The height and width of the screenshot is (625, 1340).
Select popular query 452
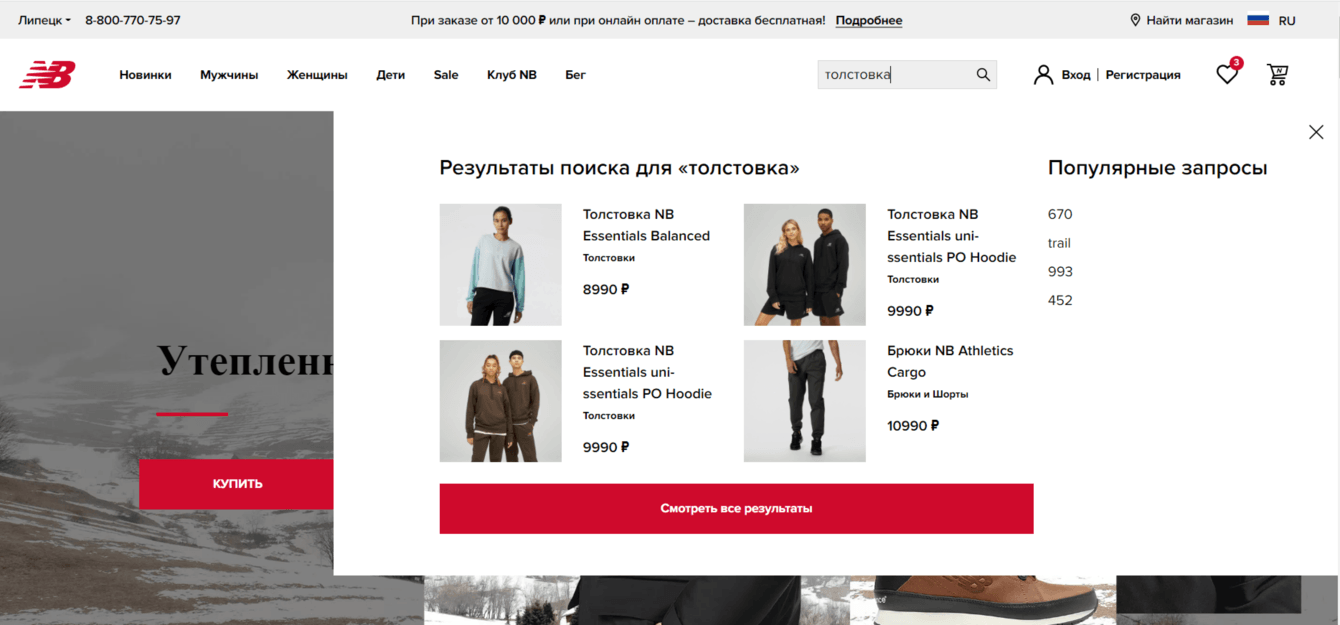tap(1060, 300)
